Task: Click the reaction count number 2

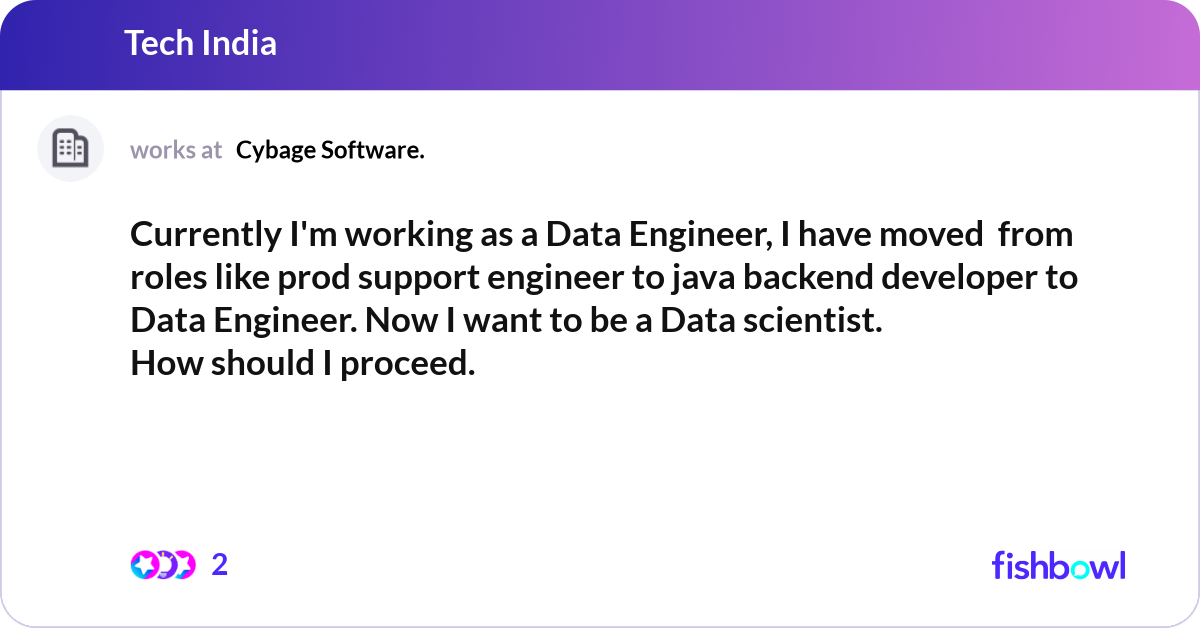Action: 220,565
